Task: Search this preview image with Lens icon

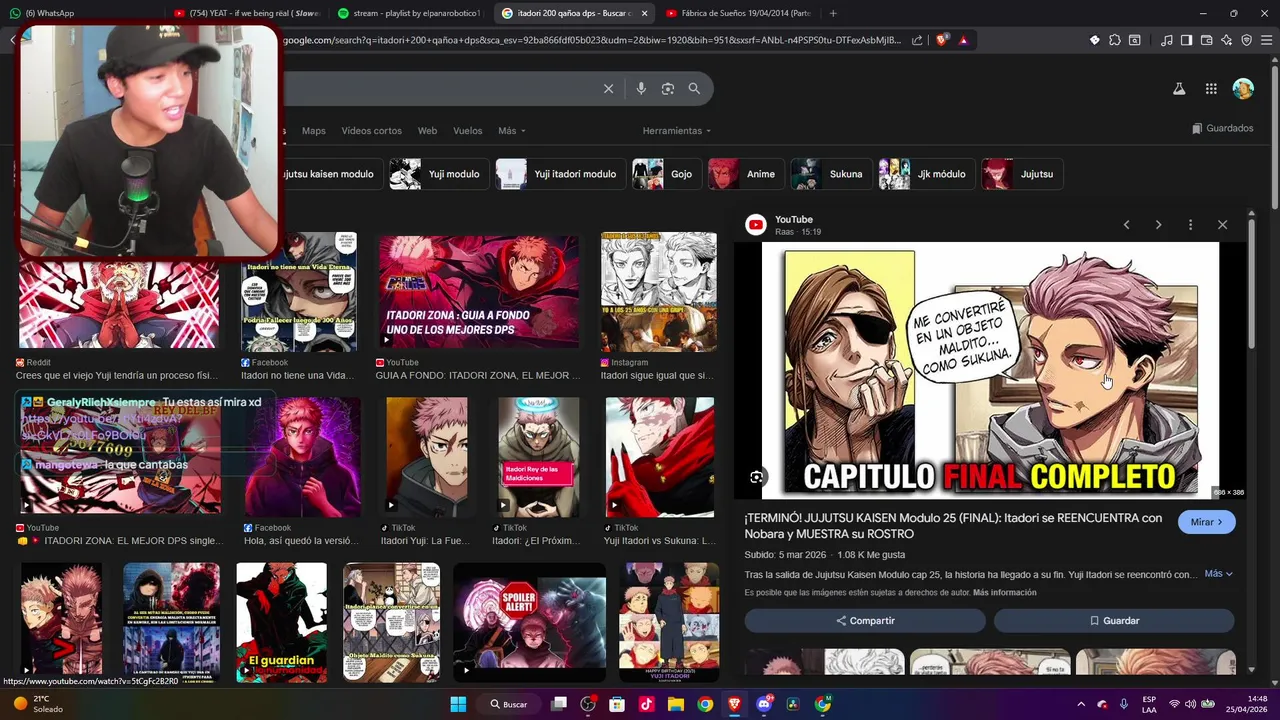Action: [x=757, y=477]
